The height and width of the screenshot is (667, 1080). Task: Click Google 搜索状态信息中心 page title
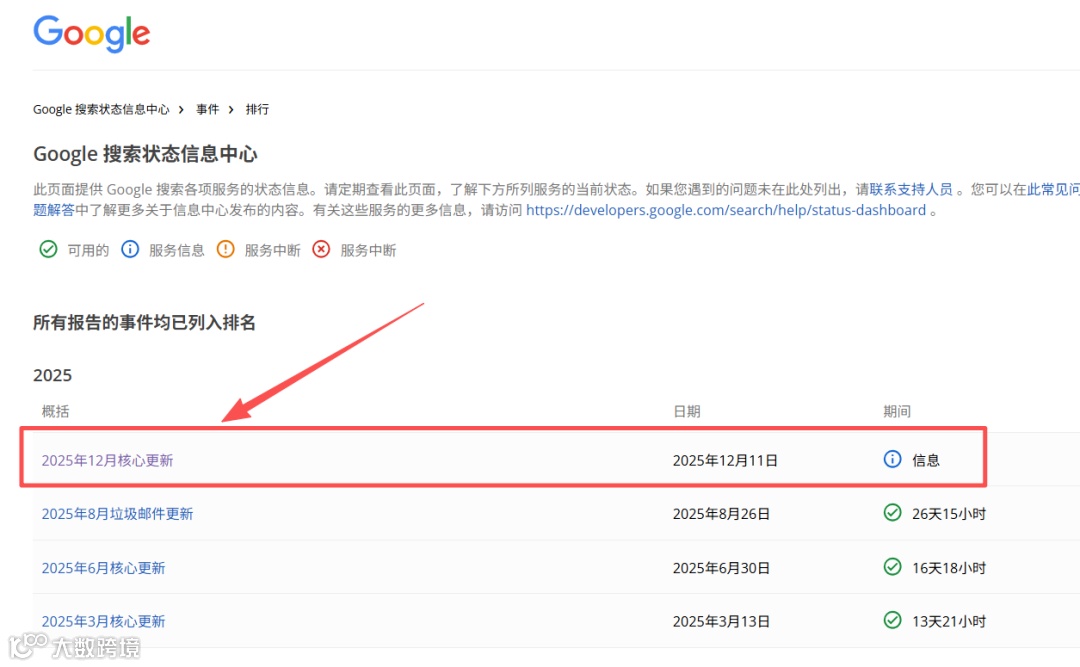[145, 154]
